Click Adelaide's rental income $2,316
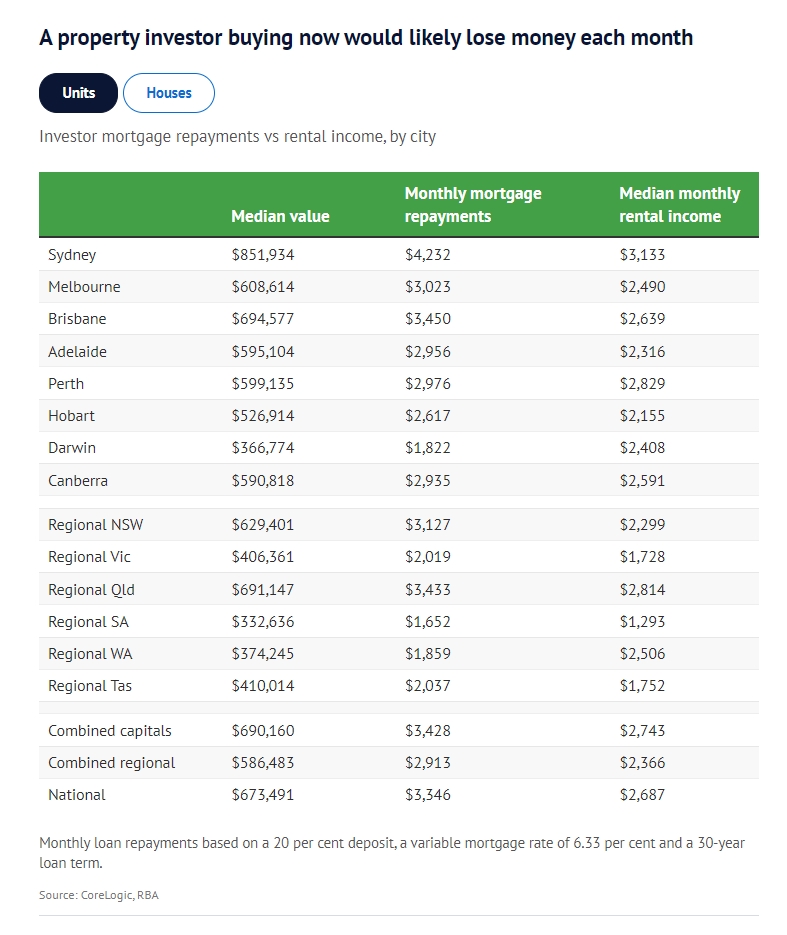 pos(642,352)
